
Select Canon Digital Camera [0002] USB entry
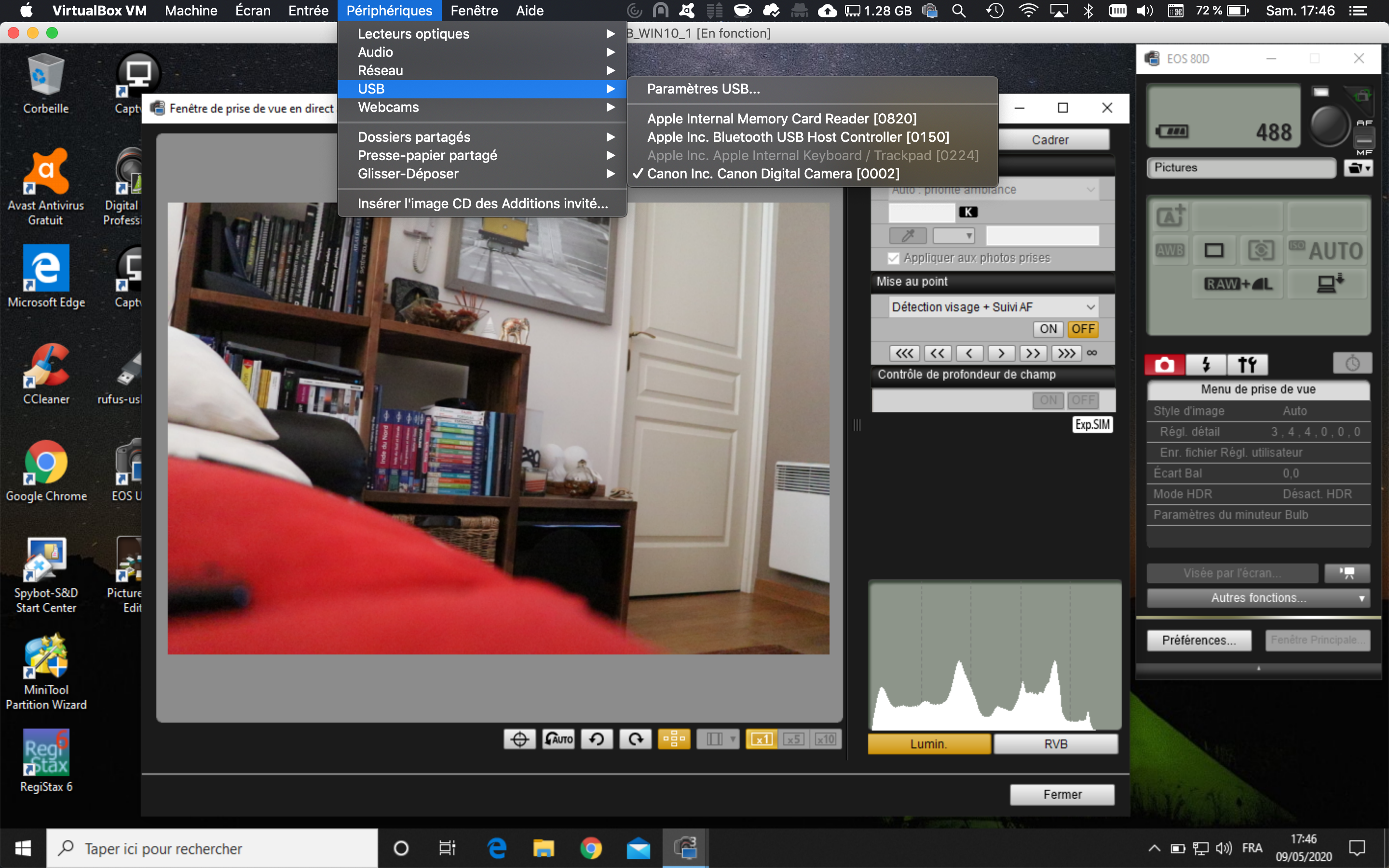click(x=773, y=174)
